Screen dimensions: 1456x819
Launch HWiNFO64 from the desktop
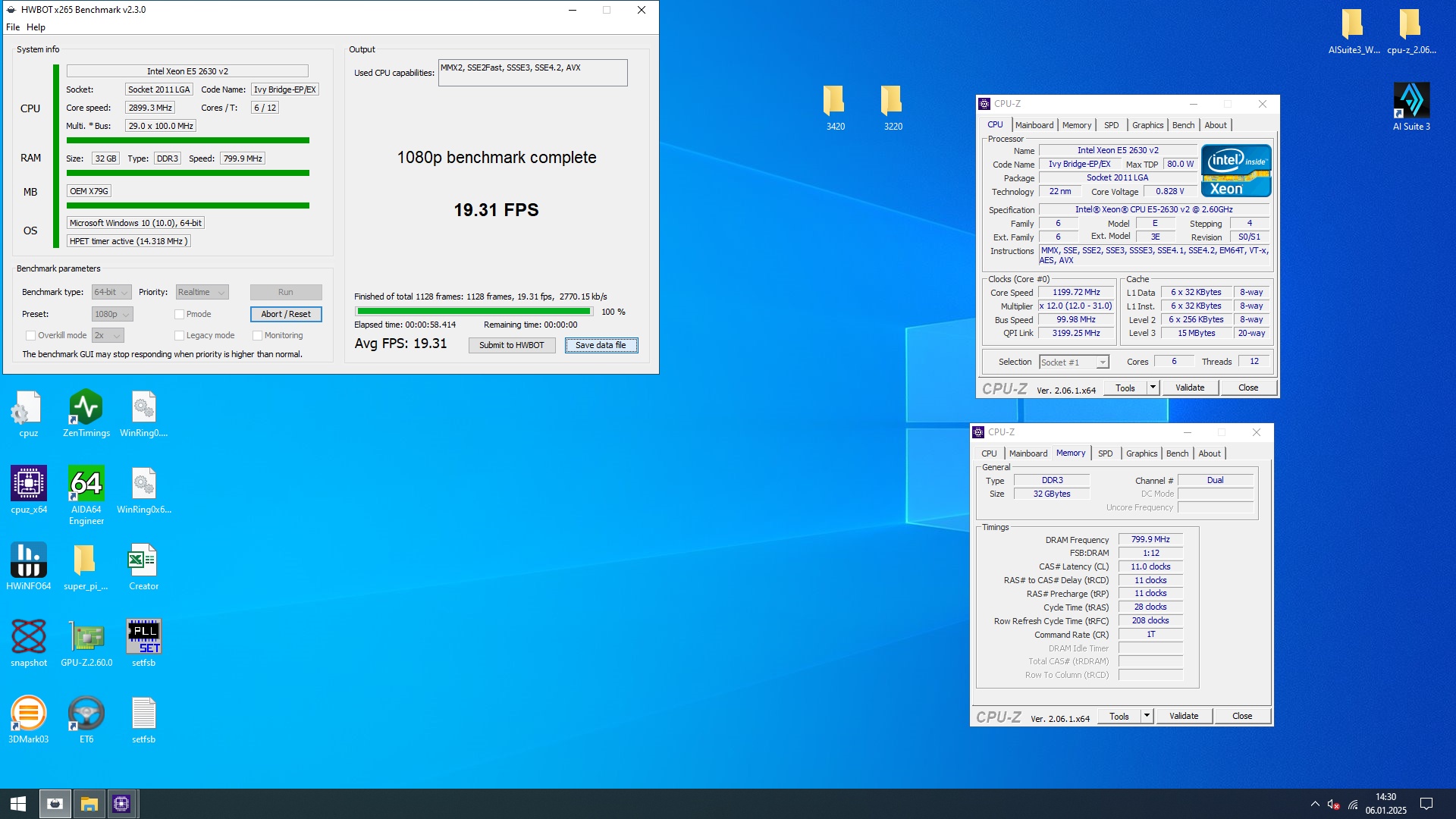tap(29, 566)
